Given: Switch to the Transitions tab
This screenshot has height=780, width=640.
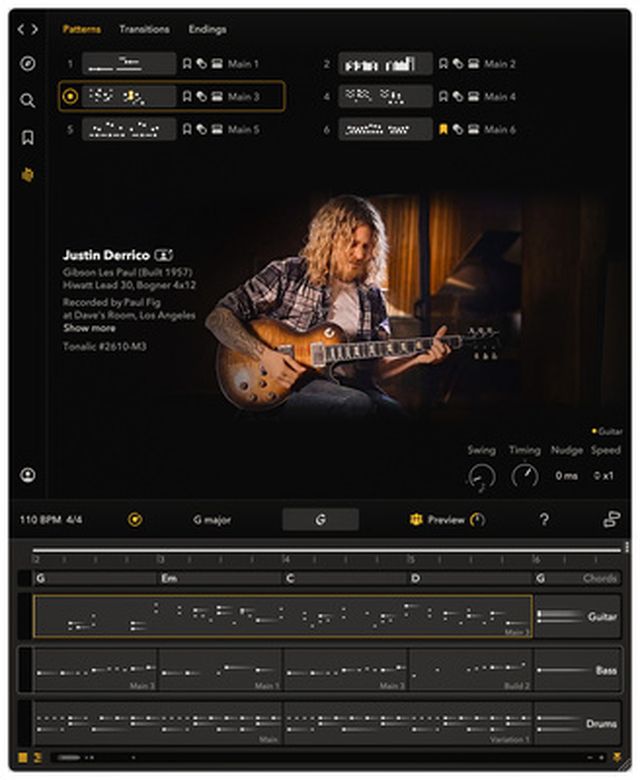Looking at the screenshot, I should 144,30.
